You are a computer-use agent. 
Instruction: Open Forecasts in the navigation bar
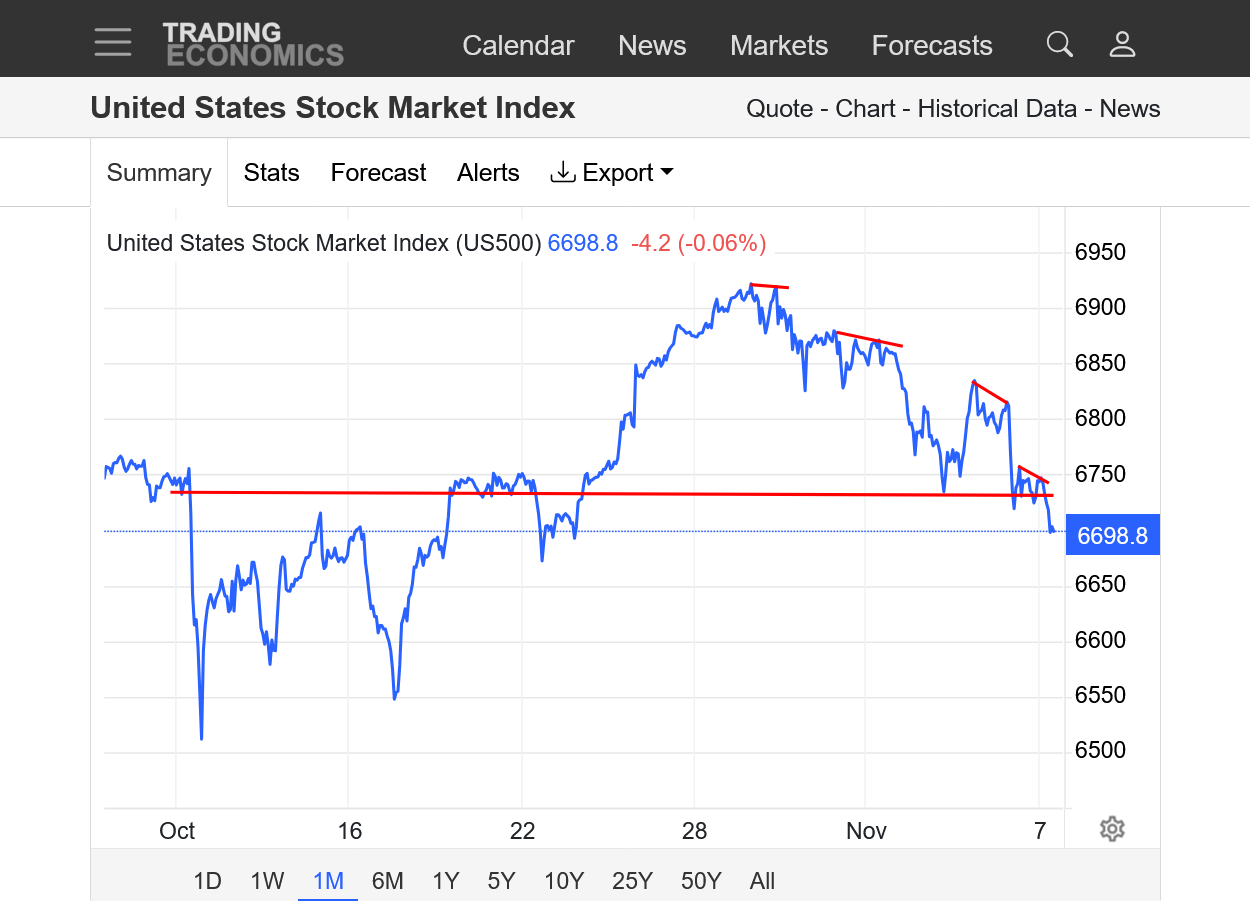click(x=932, y=45)
